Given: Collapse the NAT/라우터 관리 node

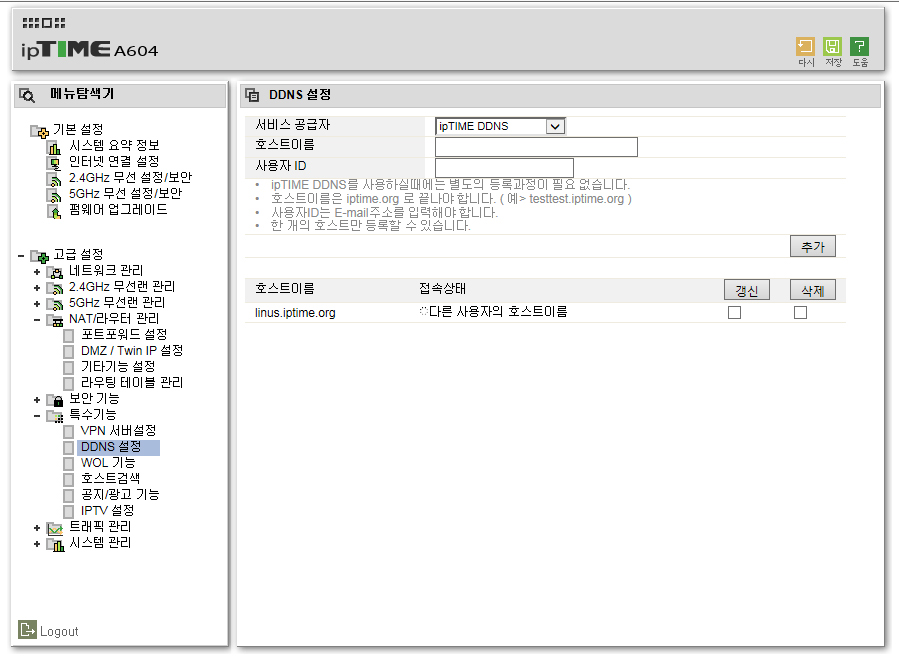Looking at the screenshot, I should point(37,320).
